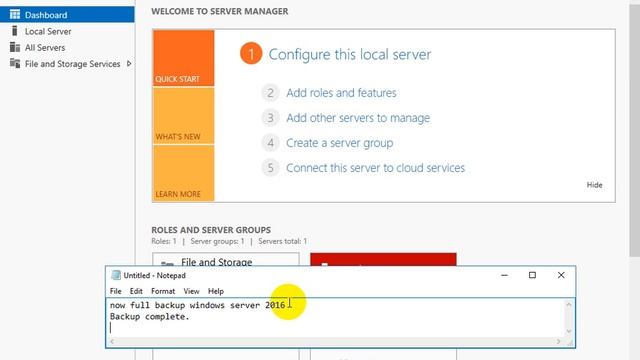Click Add other servers to manage

(x=358, y=118)
